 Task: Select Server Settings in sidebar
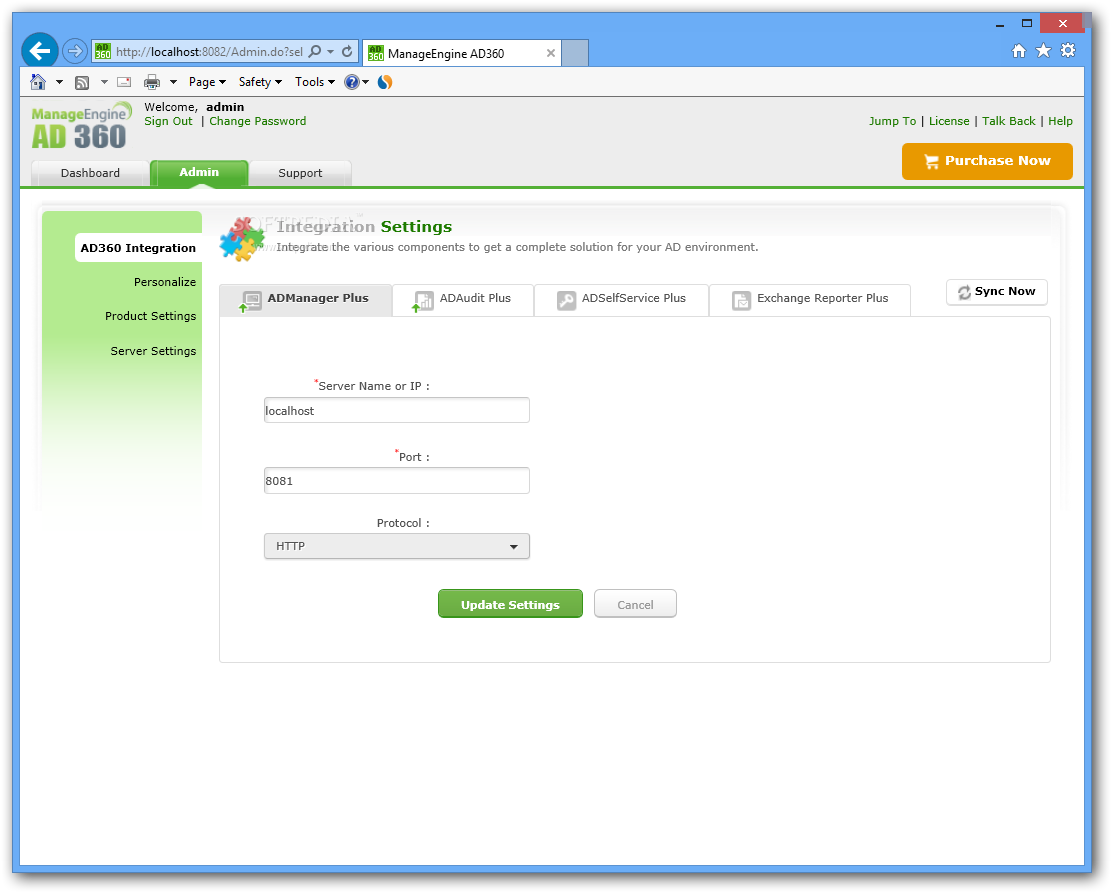(x=153, y=351)
